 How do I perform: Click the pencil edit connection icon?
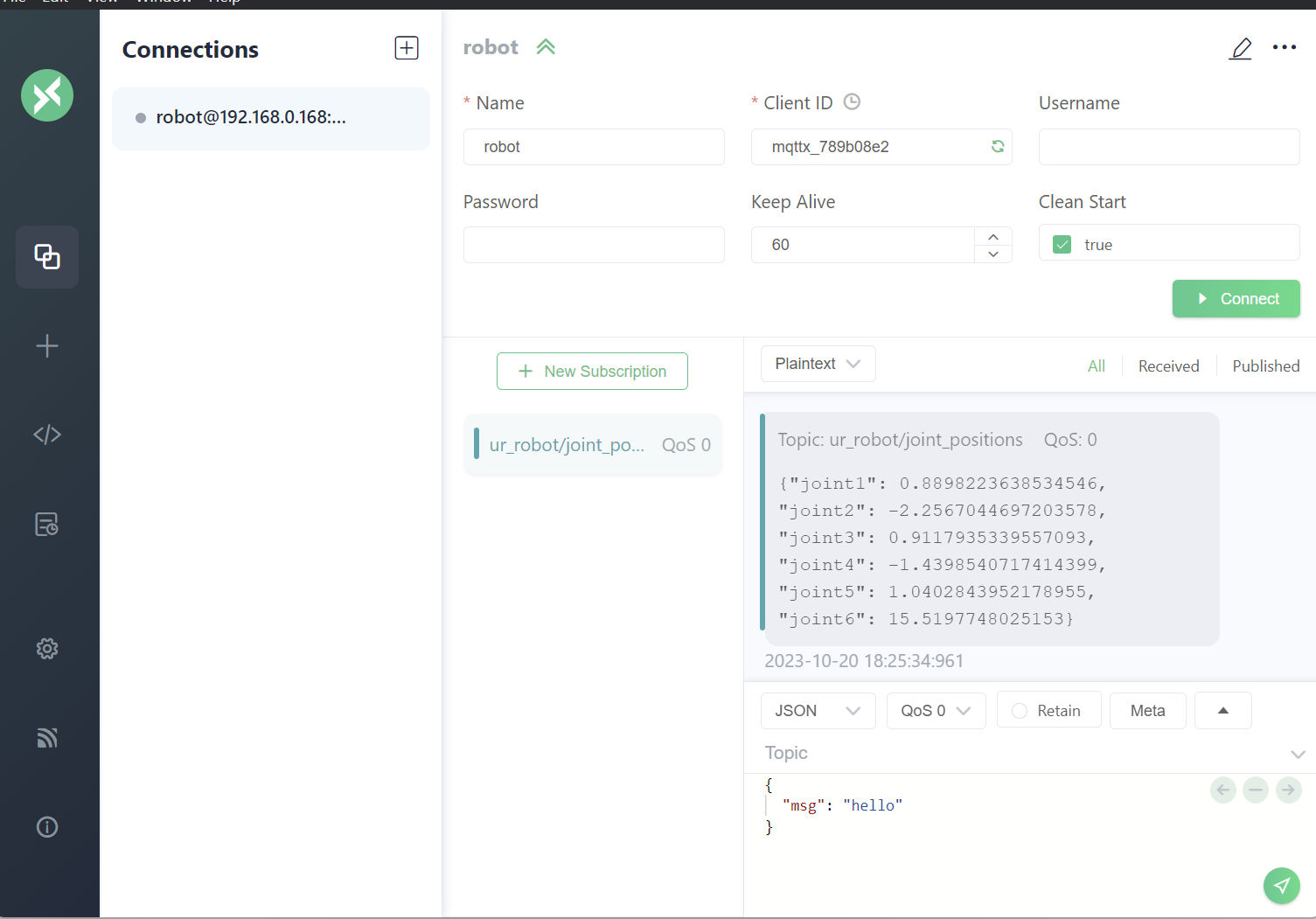[1241, 48]
